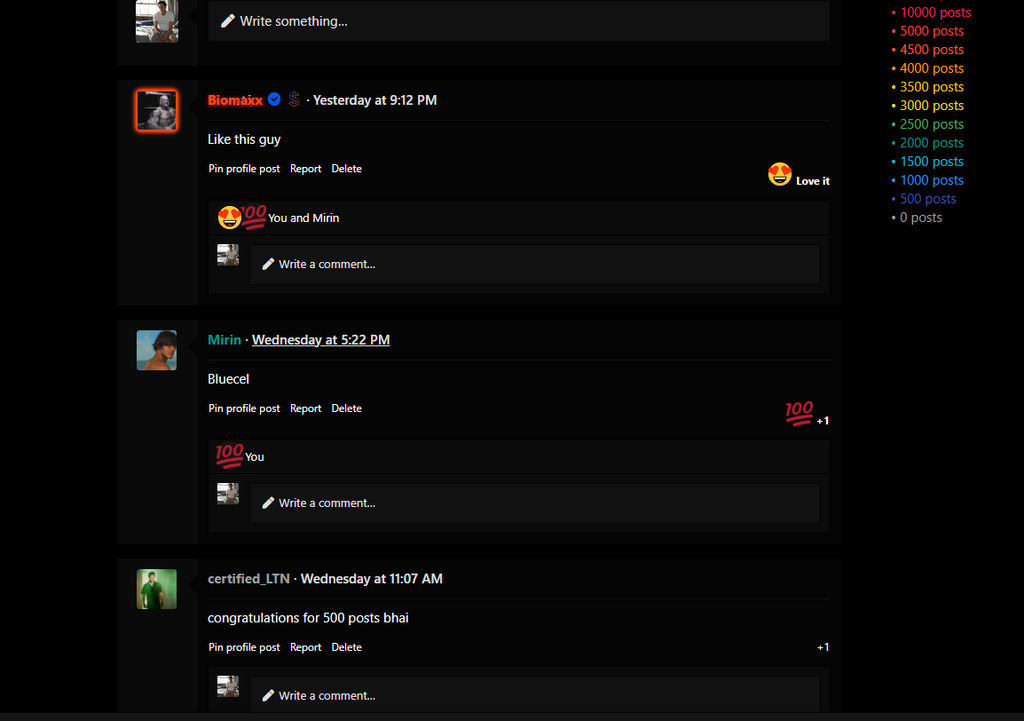Focus the Write something status field
The height and width of the screenshot is (721, 1024).
pyautogui.click(x=519, y=21)
